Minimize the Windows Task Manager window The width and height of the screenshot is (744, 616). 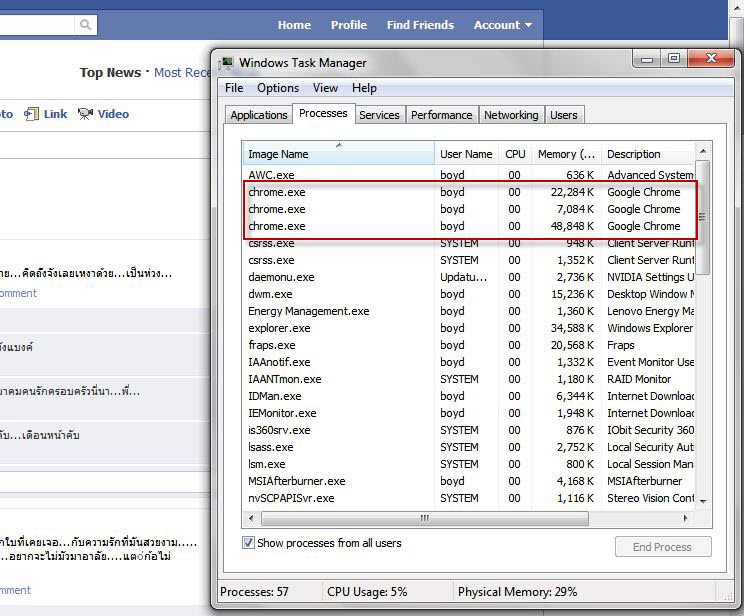tap(647, 59)
